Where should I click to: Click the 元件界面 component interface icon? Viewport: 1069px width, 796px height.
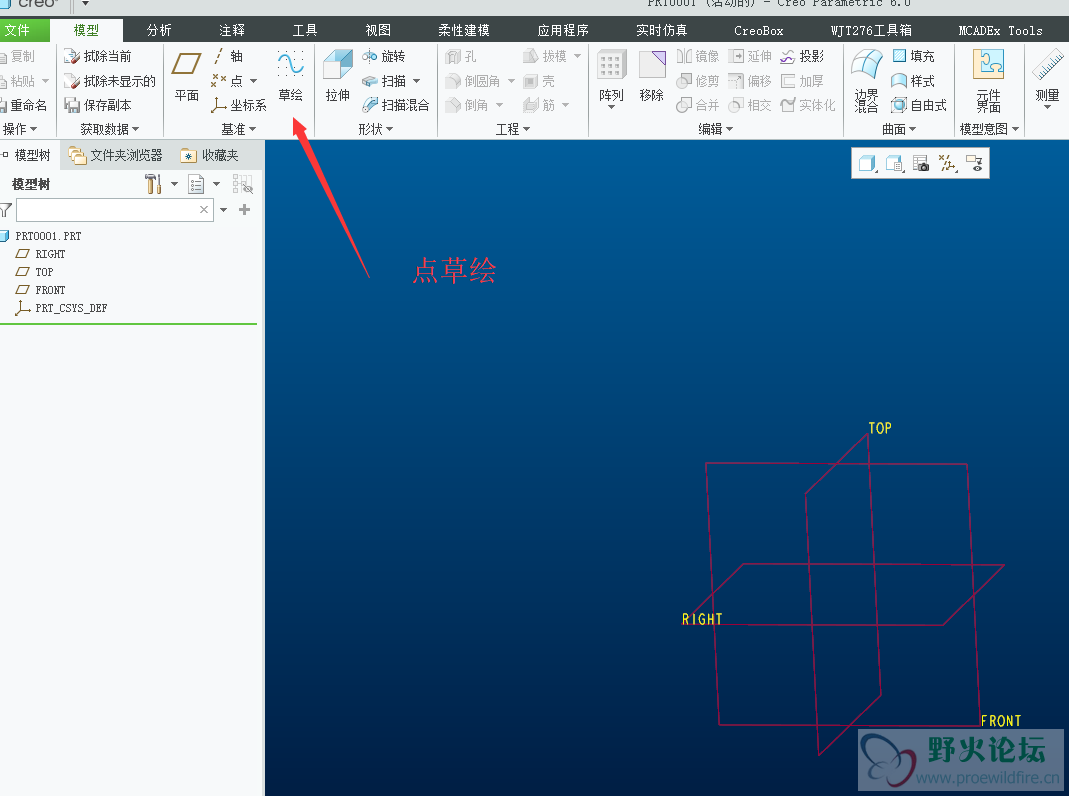tap(988, 65)
